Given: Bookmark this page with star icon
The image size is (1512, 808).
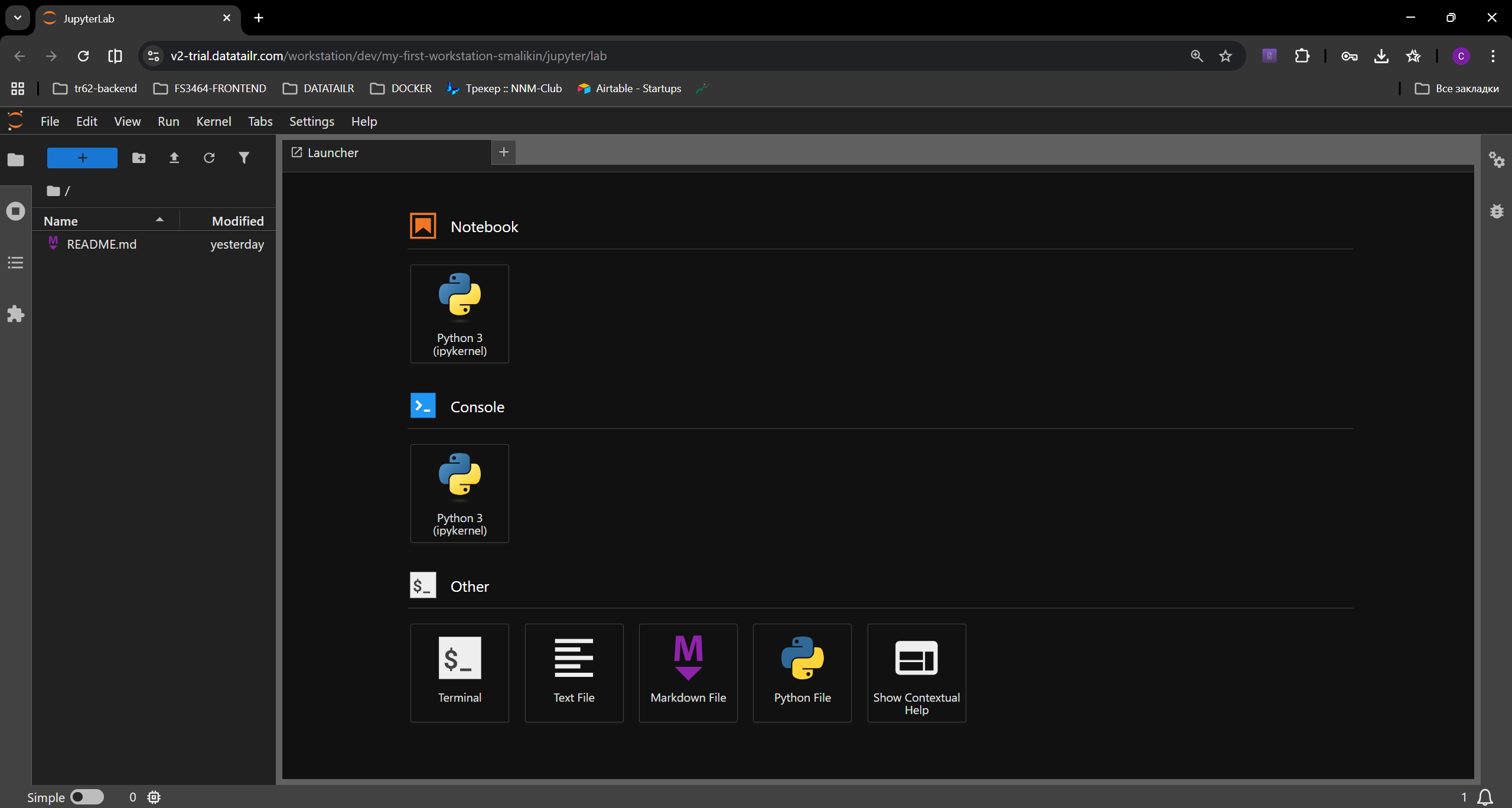Looking at the screenshot, I should [x=1226, y=56].
